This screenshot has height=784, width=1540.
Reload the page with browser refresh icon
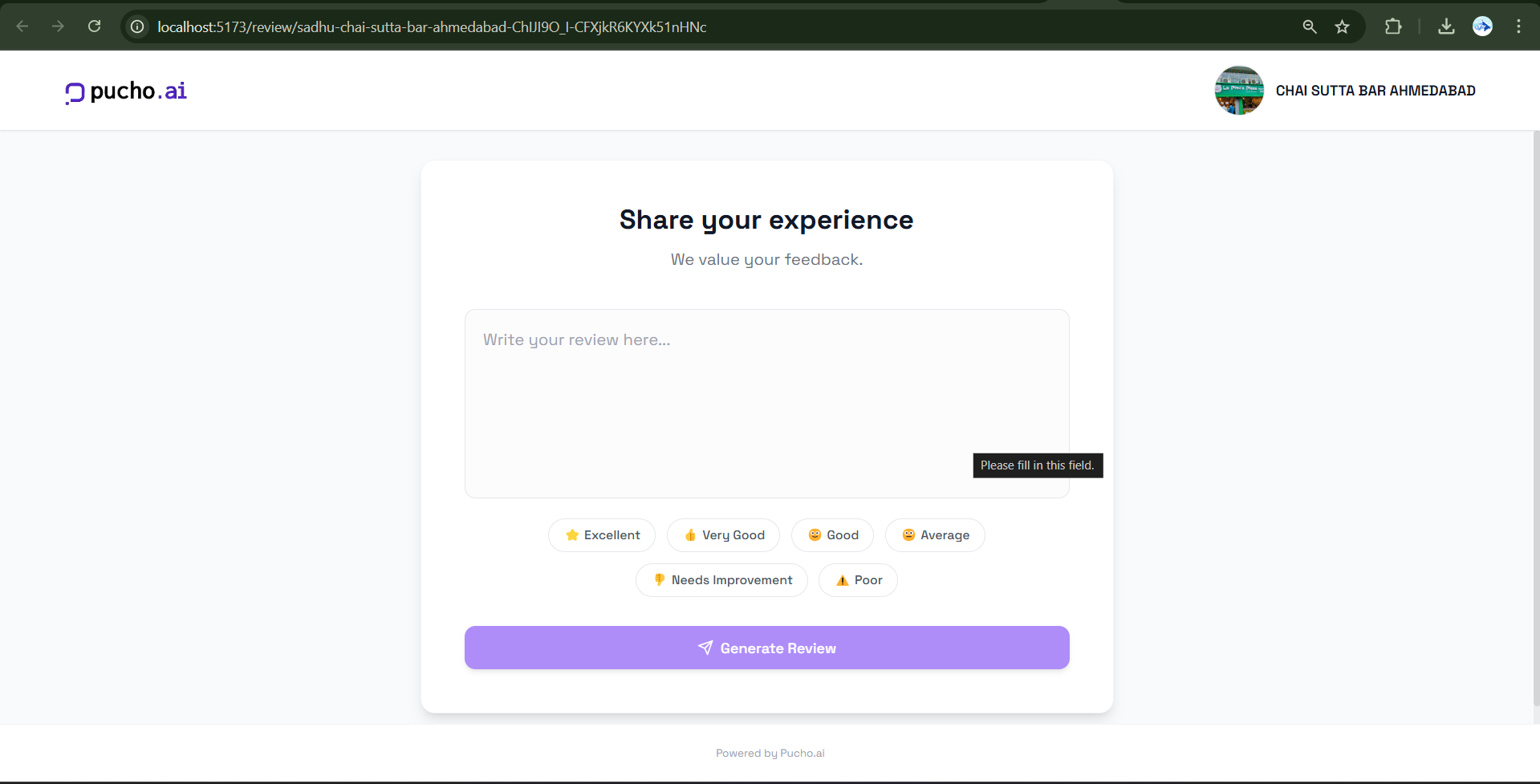click(x=94, y=26)
